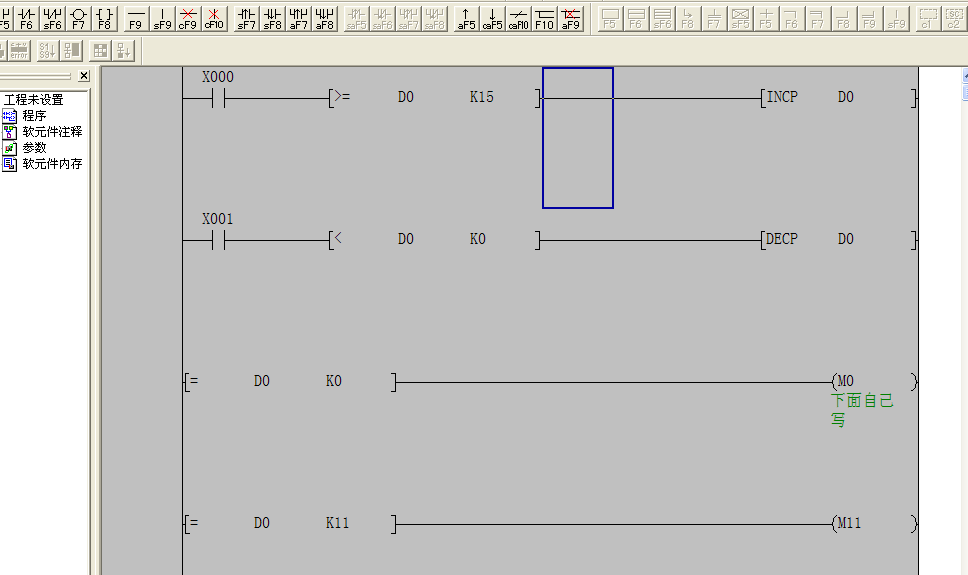This screenshot has width=968, height=575.
Task: Select sF8 falling edge pulse contact
Action: click(272, 17)
